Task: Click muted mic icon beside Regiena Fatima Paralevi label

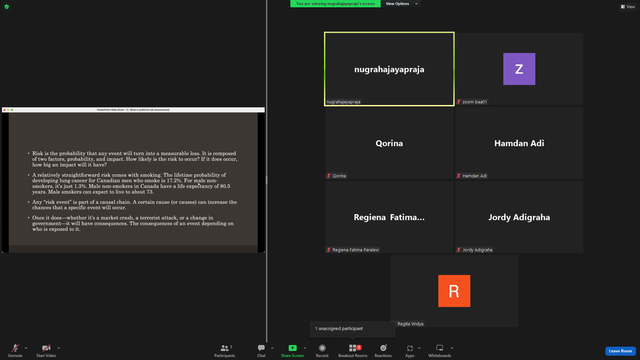Action: 329,250
